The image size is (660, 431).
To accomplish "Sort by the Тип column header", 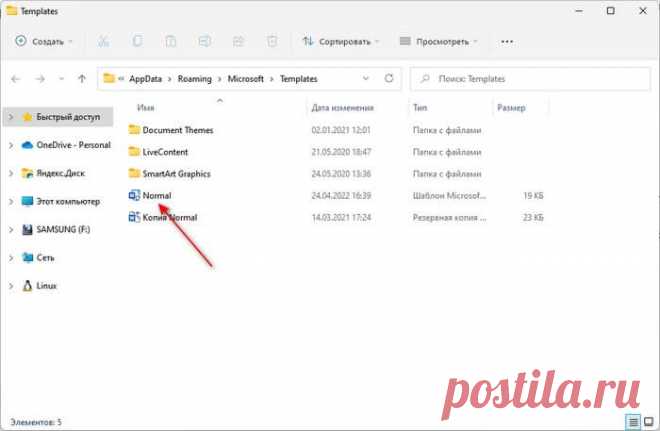I will [420, 108].
